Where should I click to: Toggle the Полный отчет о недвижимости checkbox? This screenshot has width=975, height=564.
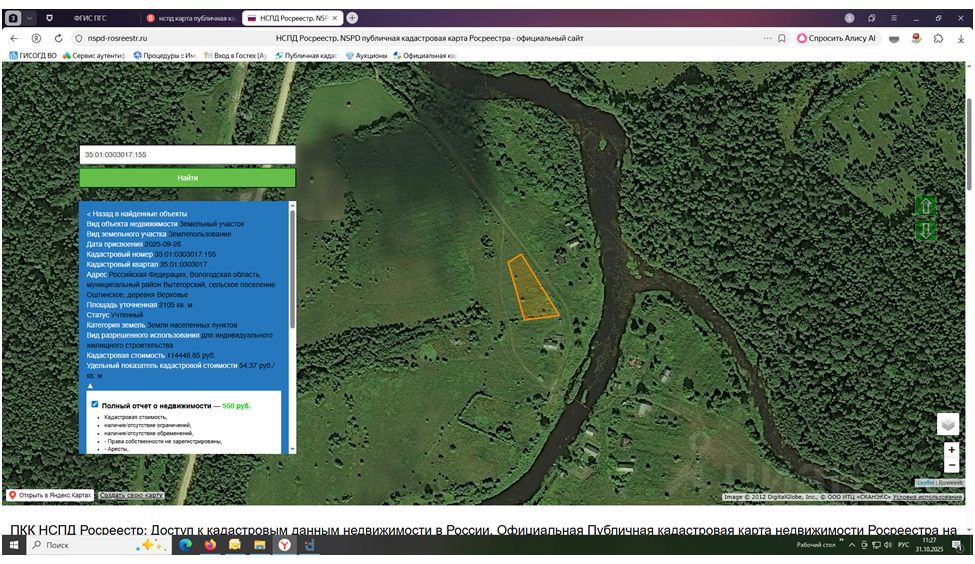click(95, 404)
